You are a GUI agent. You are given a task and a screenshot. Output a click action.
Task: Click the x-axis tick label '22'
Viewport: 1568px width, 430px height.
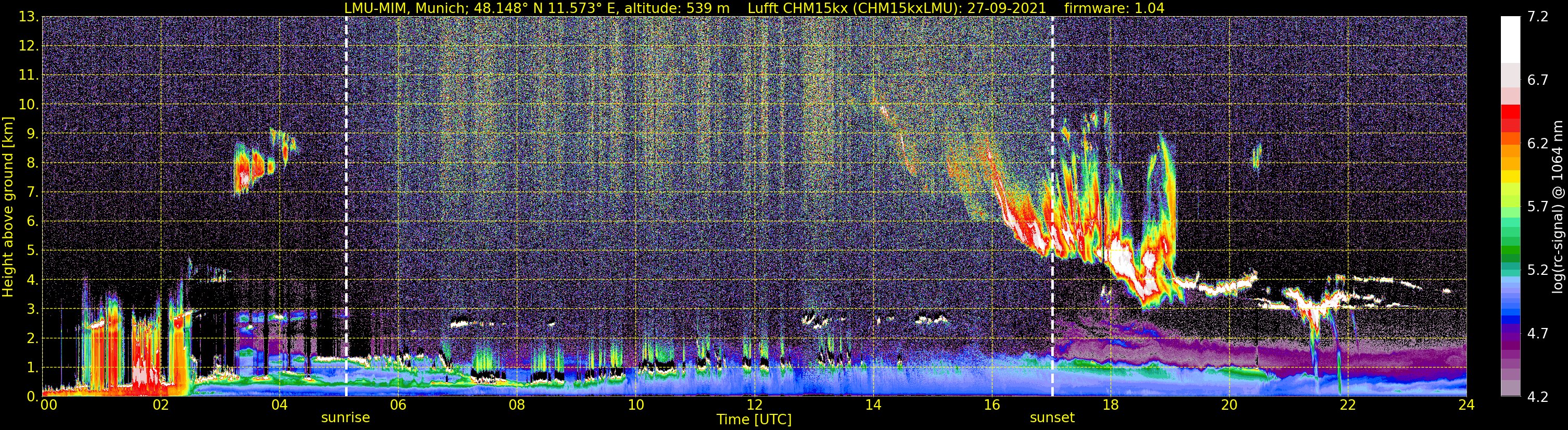click(x=1348, y=406)
